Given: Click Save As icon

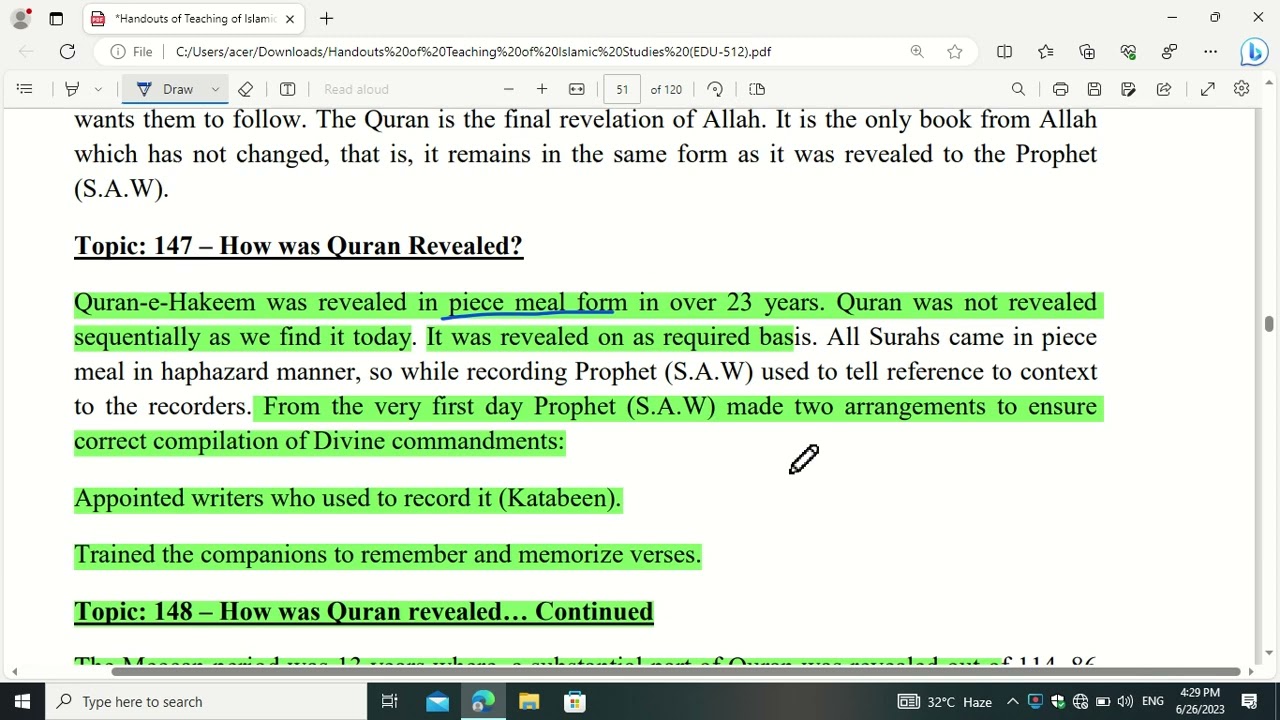Looking at the screenshot, I should click(x=1128, y=89).
